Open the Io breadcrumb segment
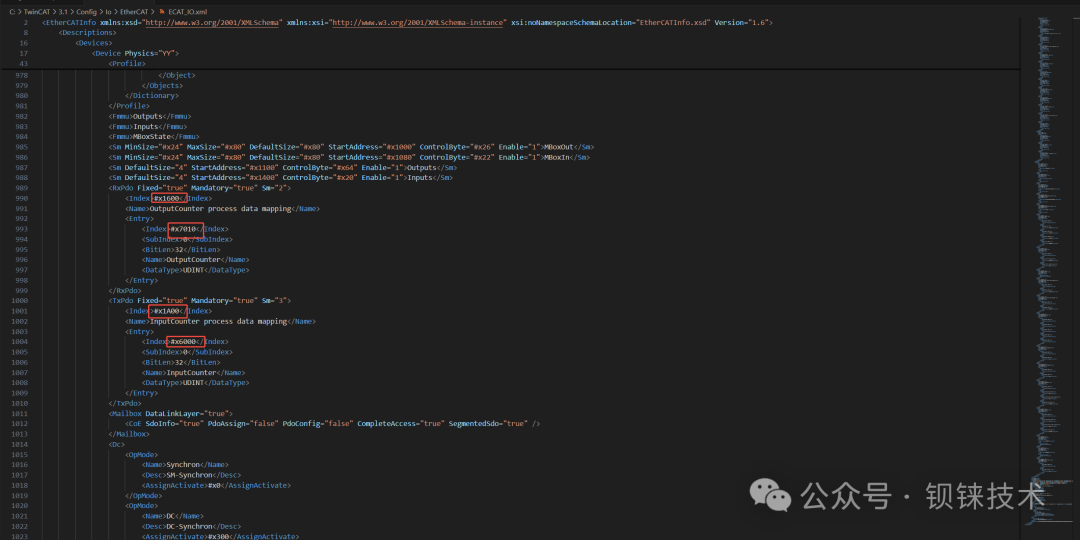Viewport: 1080px width, 540px height. 108,12
